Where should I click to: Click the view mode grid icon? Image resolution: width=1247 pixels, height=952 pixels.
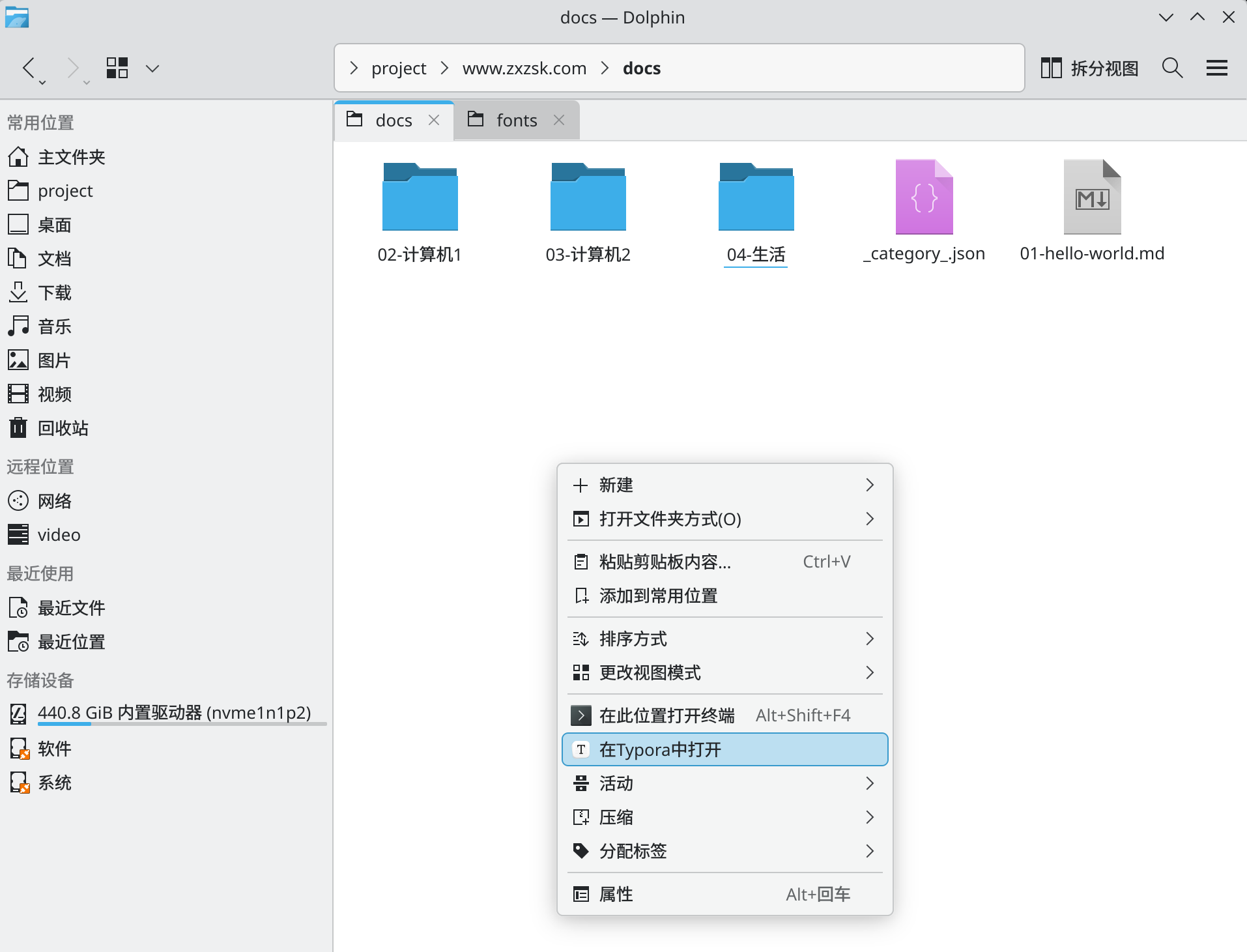(117, 68)
